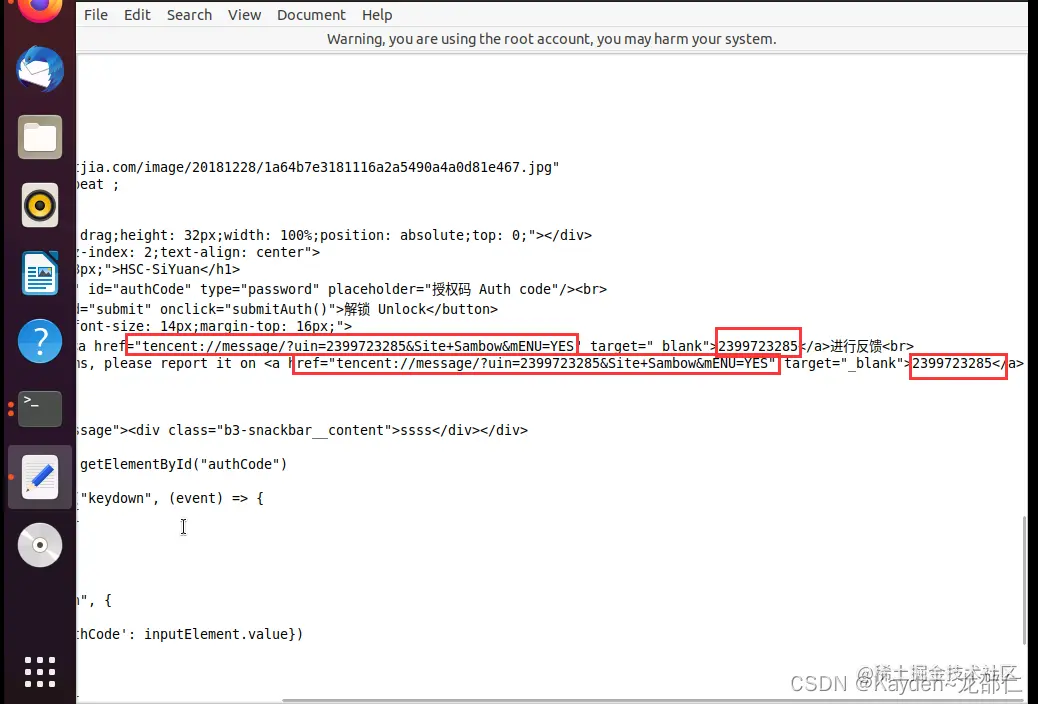Show Applications grid in the dock

tap(40, 672)
